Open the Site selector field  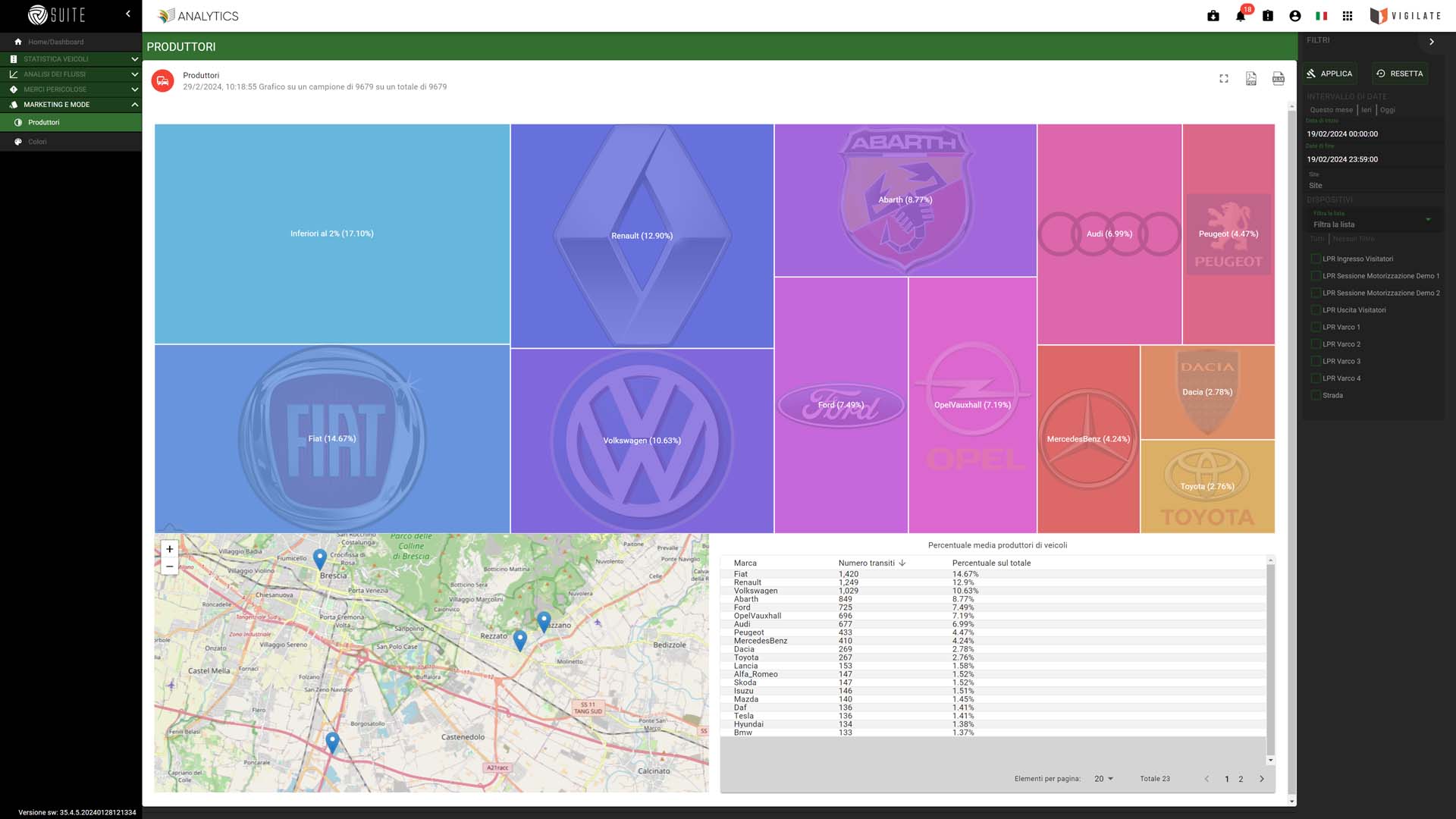1373,185
